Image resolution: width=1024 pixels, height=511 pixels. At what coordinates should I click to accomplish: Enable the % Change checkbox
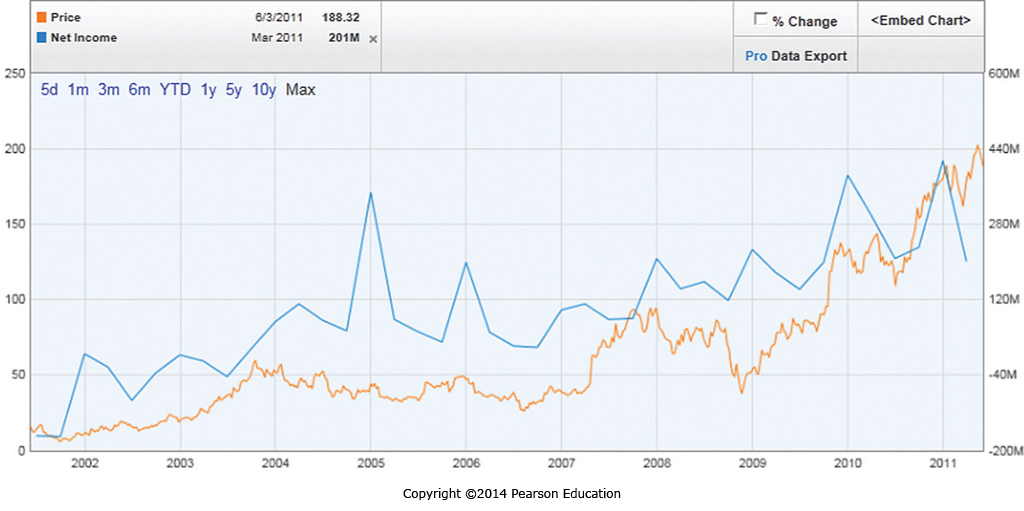click(761, 19)
